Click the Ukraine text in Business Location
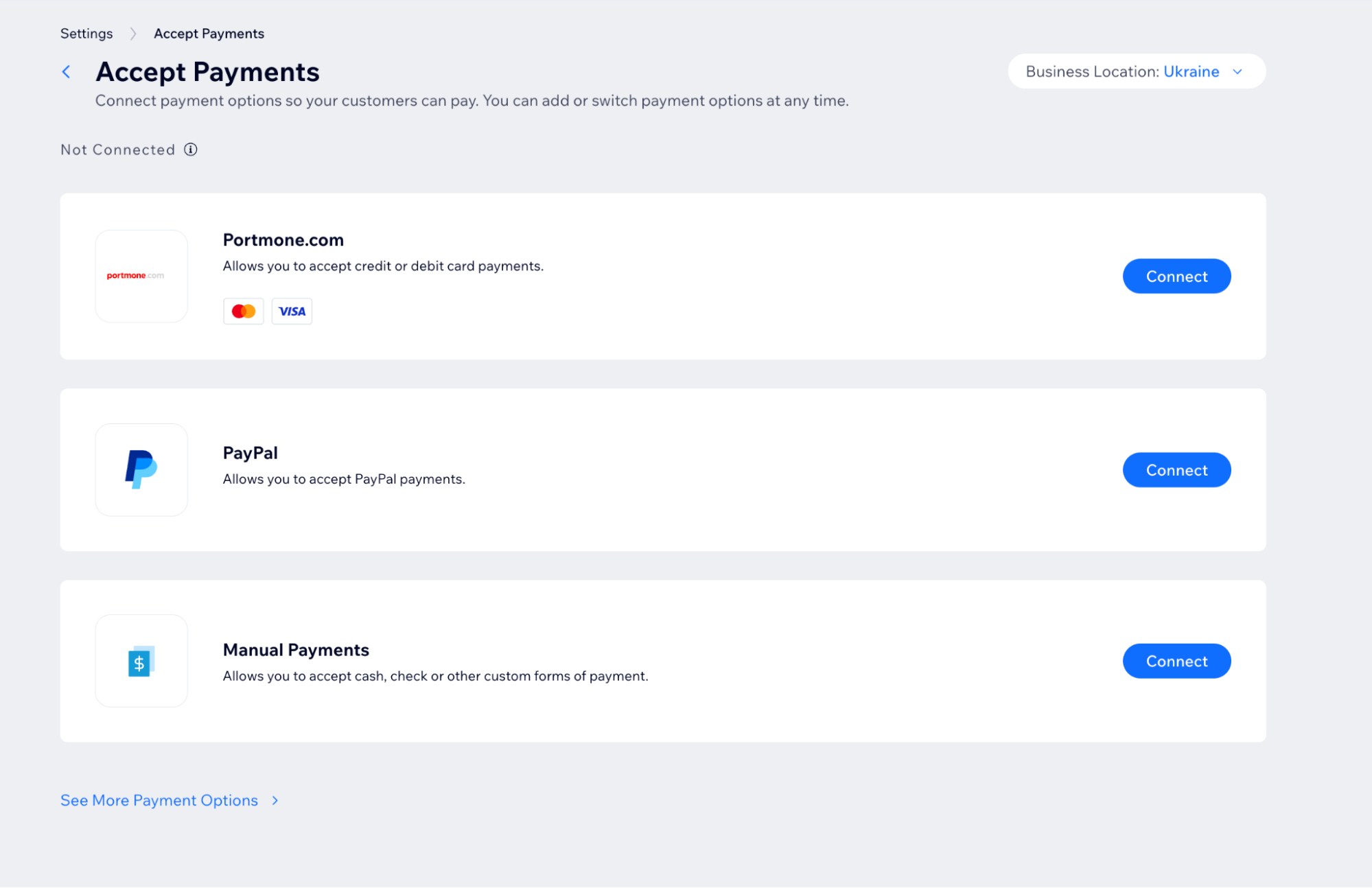 [x=1191, y=71]
